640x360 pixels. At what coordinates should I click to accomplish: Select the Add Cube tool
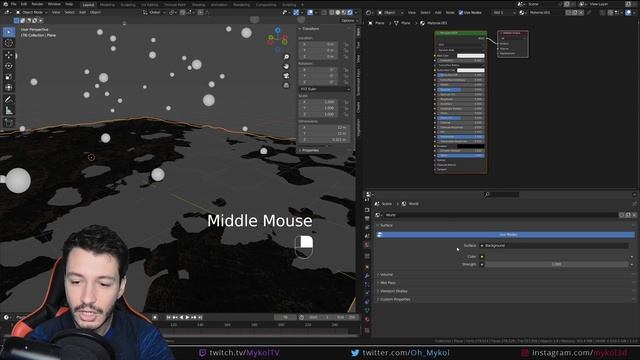click(9, 122)
